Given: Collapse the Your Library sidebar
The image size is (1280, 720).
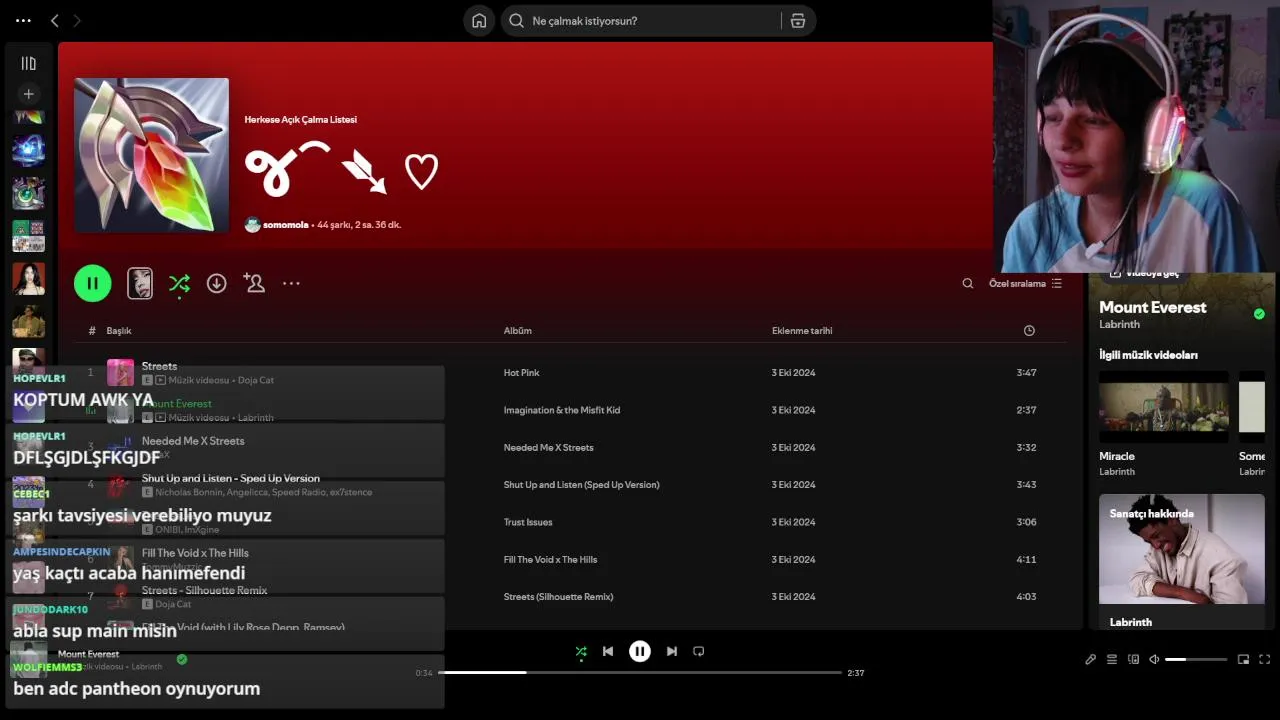Looking at the screenshot, I should click(28, 63).
